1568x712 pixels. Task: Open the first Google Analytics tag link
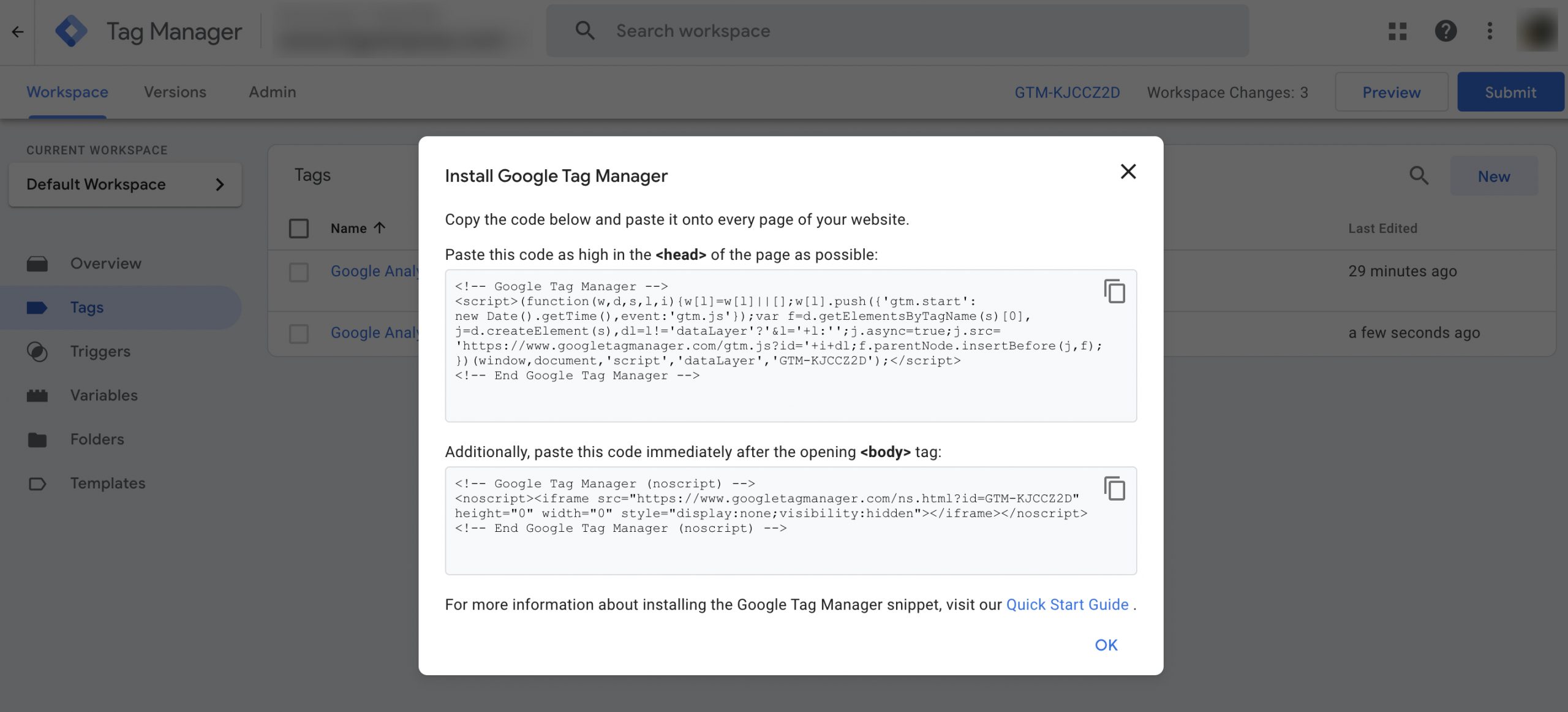pyautogui.click(x=374, y=271)
